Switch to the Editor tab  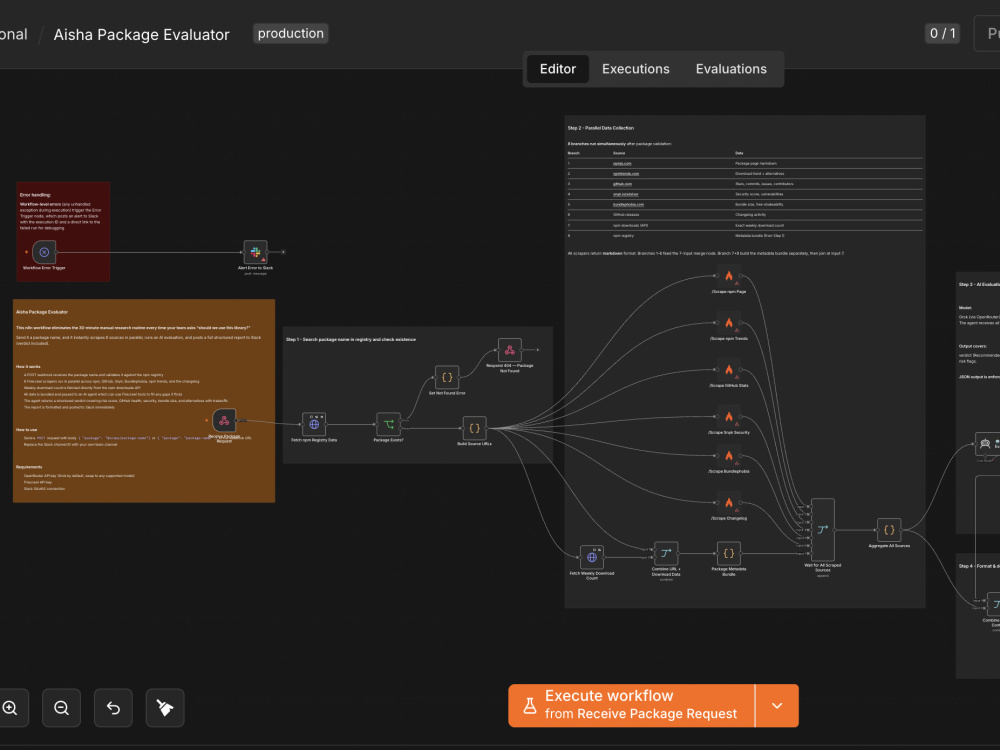point(557,69)
